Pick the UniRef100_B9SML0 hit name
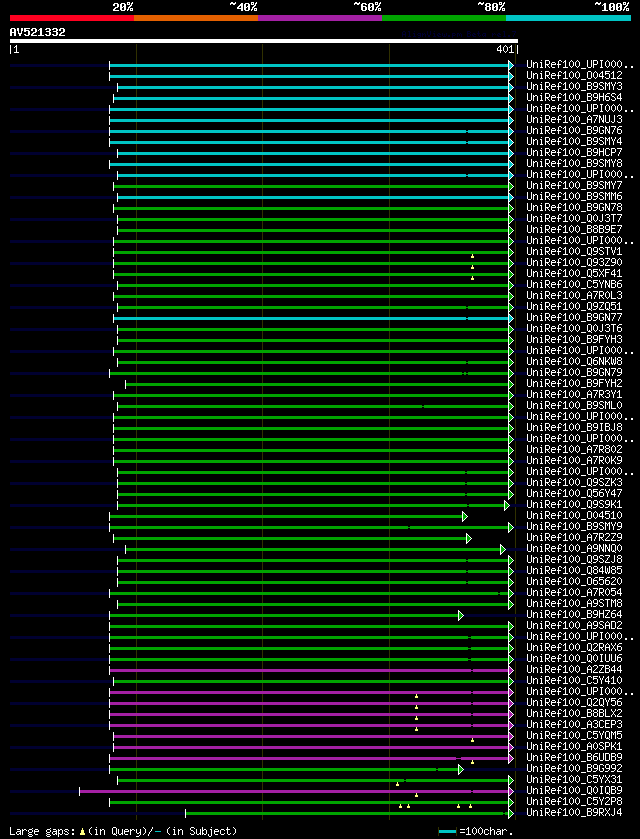 [574, 405]
